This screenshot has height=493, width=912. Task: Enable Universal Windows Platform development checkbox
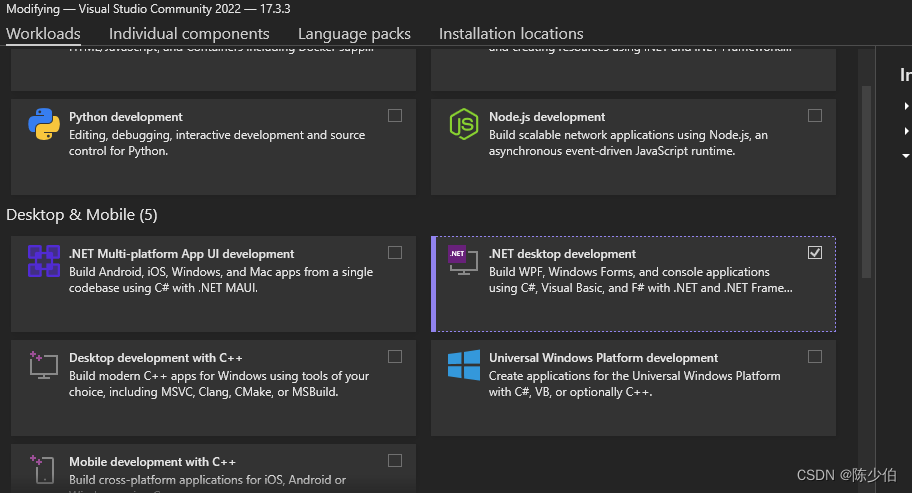[815, 357]
